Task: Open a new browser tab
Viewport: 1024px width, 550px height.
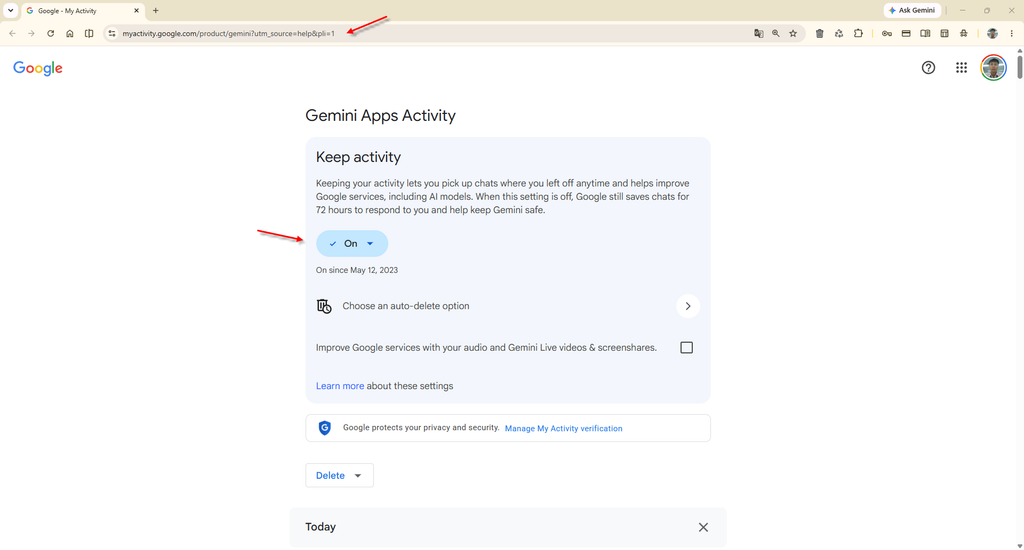Action: (155, 11)
